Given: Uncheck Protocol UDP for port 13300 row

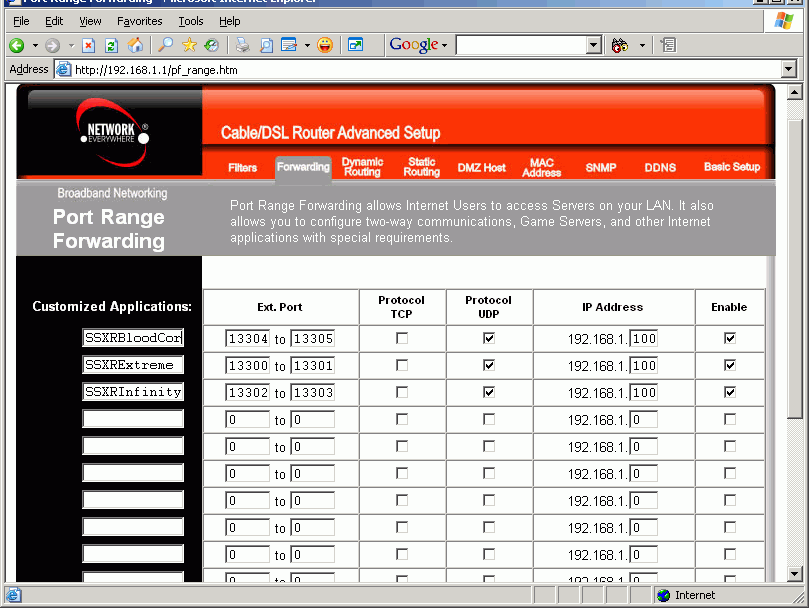Looking at the screenshot, I should (x=489, y=365).
